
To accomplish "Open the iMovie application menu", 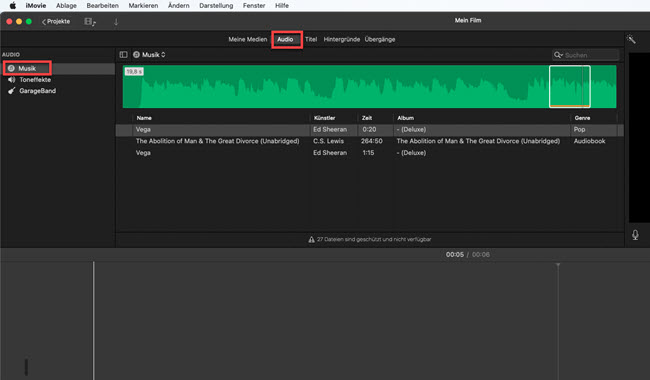I will point(36,5).
